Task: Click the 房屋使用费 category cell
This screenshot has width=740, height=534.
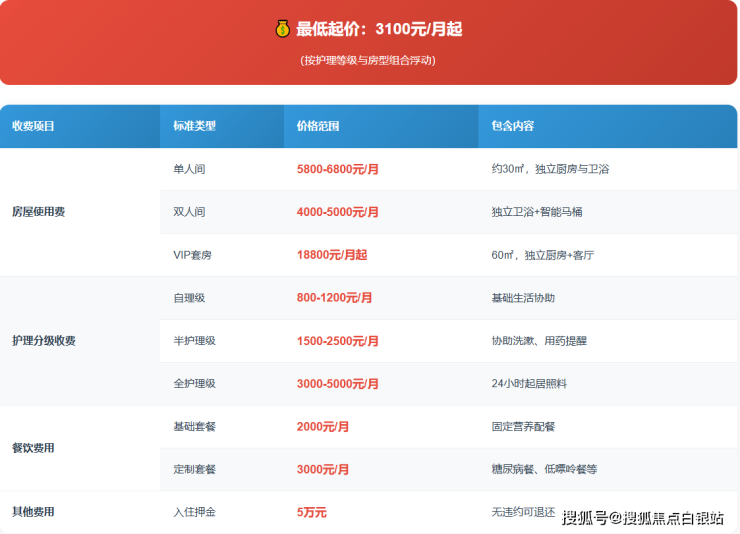Action: tap(38, 212)
